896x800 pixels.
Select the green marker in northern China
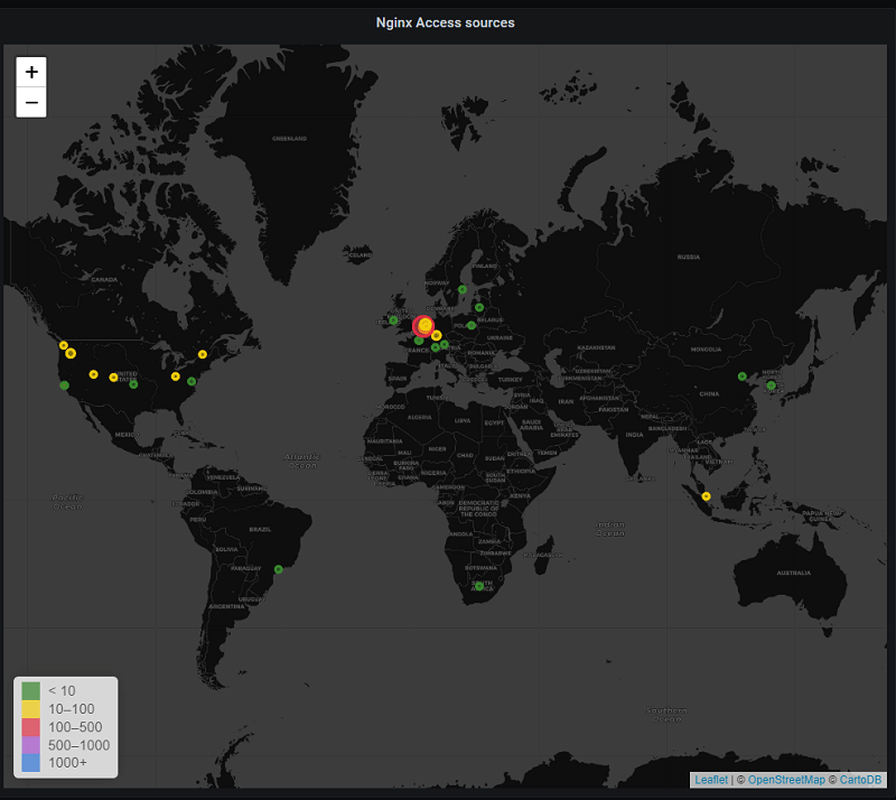(742, 377)
